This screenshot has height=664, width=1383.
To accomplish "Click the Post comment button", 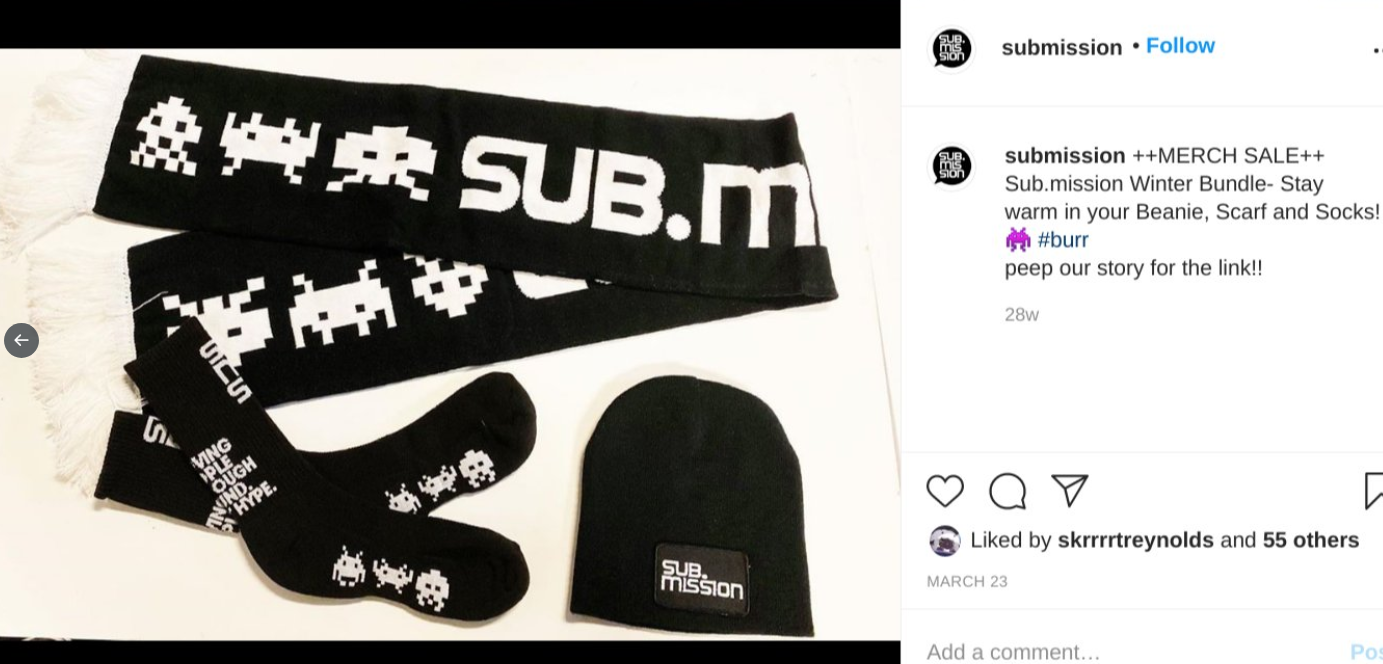I will [1366, 652].
